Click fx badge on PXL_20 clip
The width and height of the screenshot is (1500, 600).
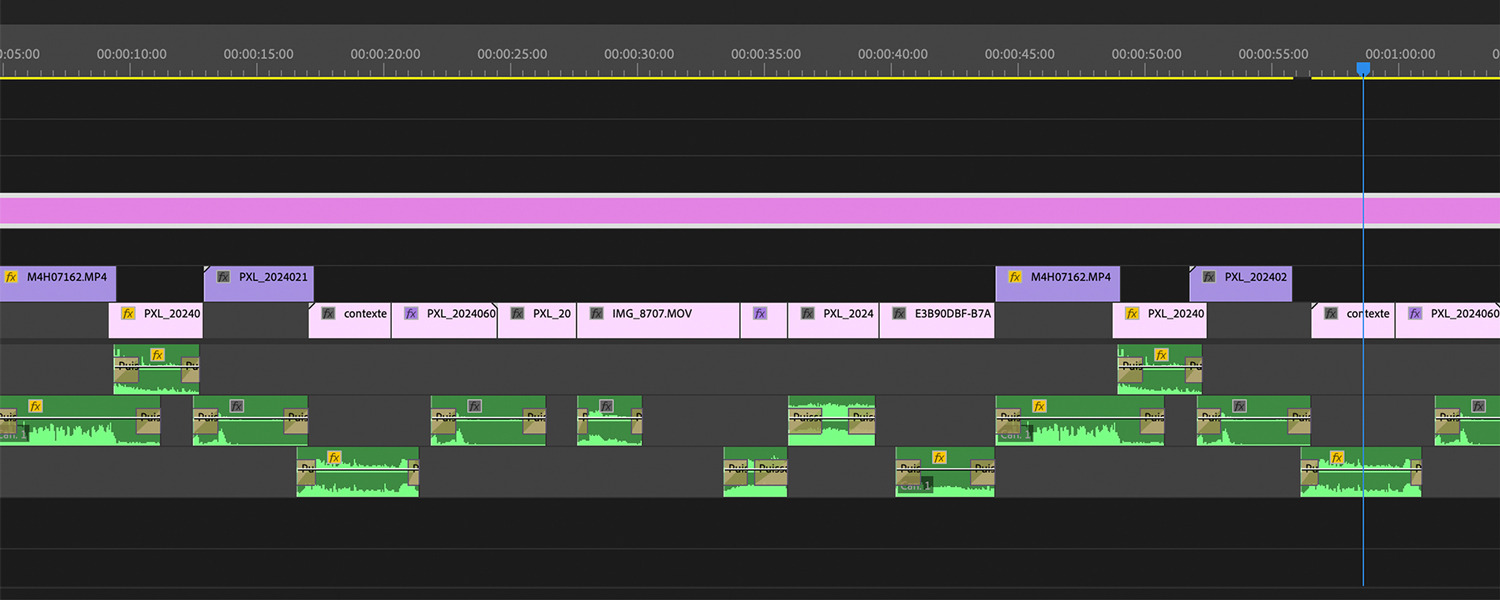[517, 314]
